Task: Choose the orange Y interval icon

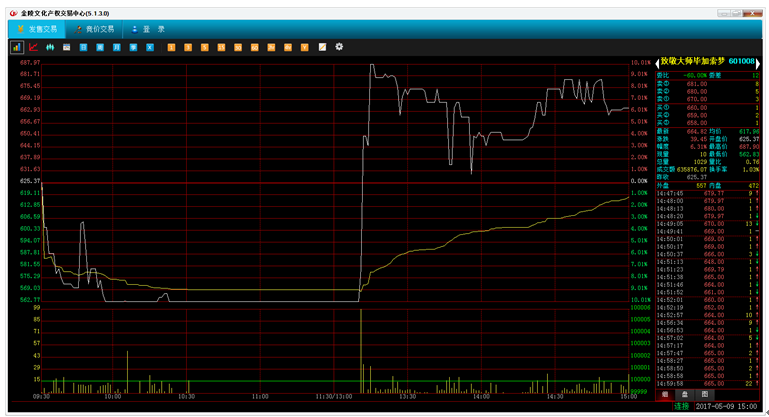Action: [305, 47]
